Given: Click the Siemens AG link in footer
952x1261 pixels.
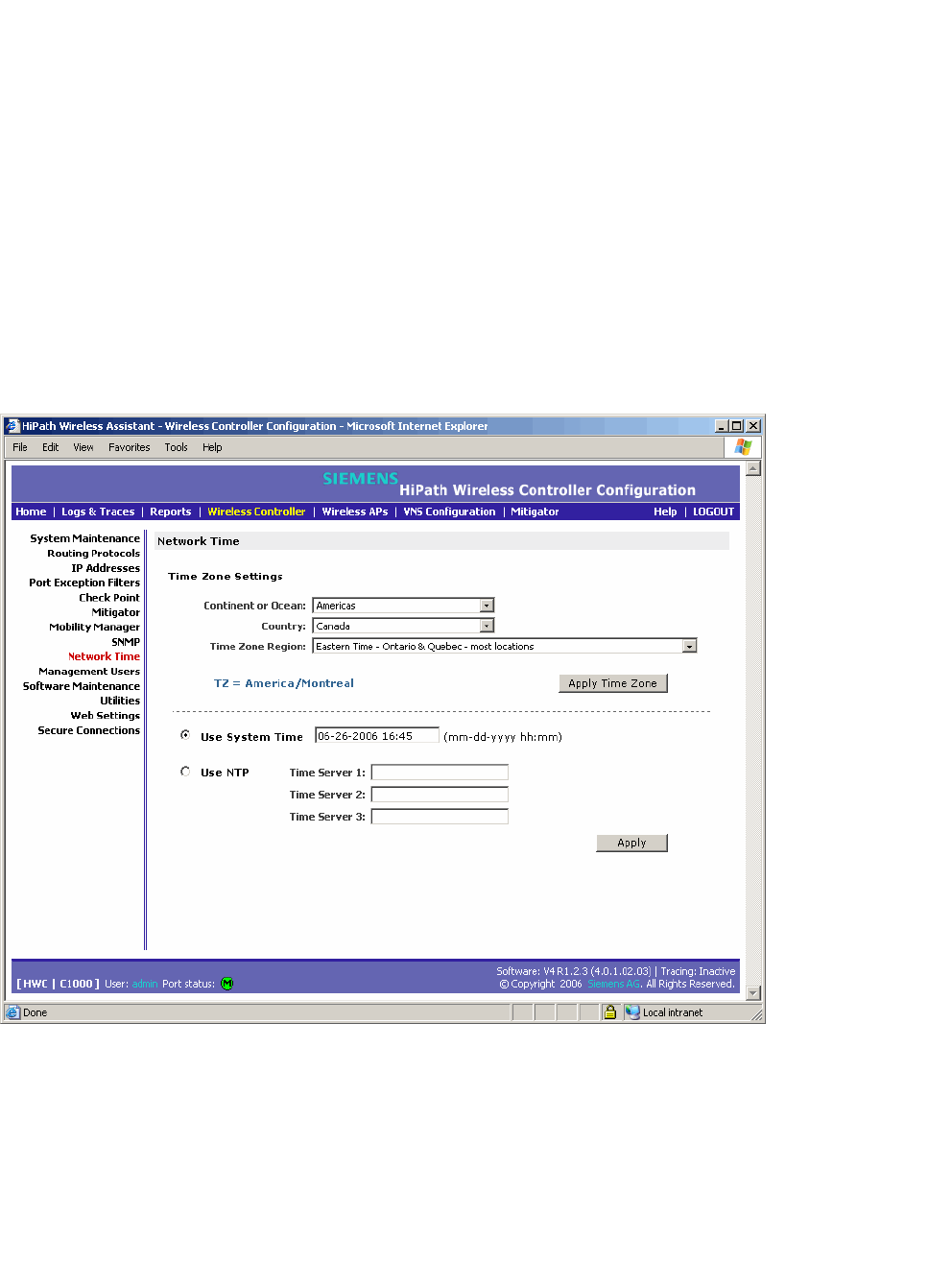Looking at the screenshot, I should [613, 984].
